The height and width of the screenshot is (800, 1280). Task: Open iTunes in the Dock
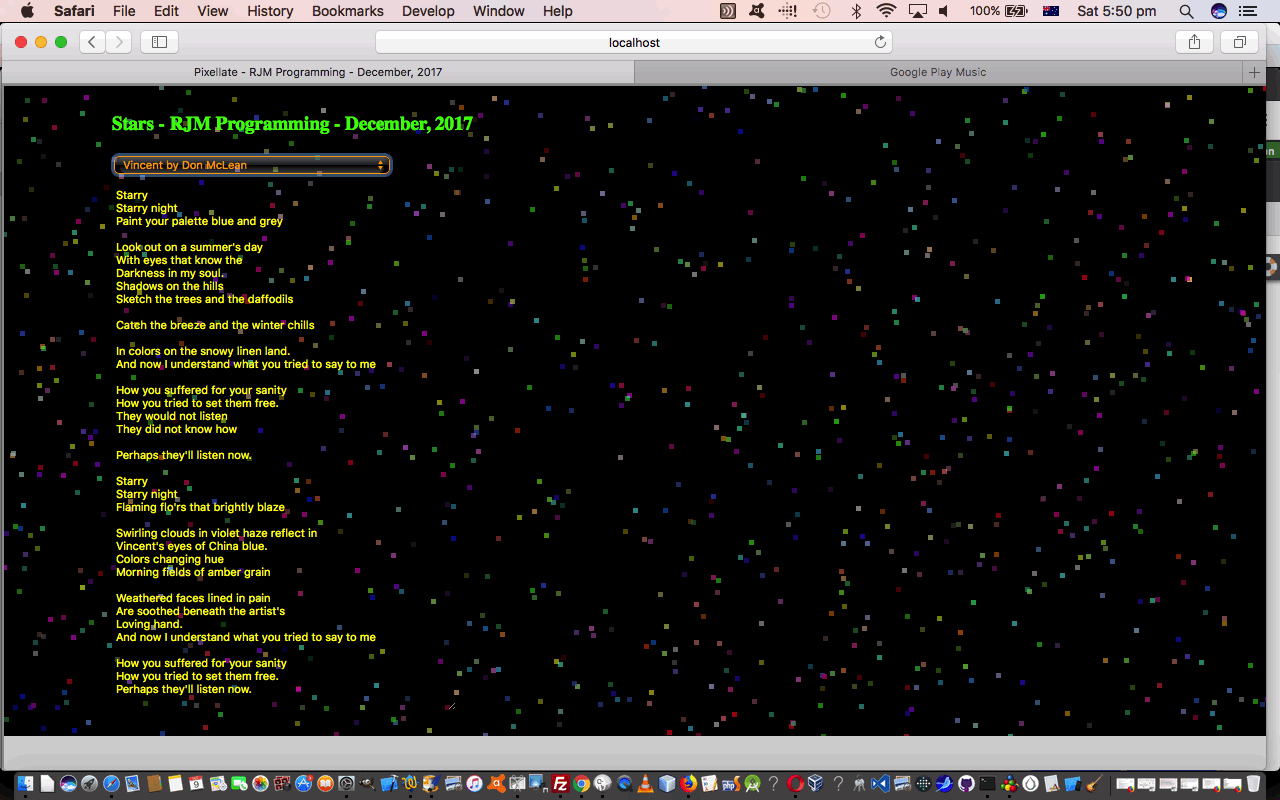(x=474, y=783)
